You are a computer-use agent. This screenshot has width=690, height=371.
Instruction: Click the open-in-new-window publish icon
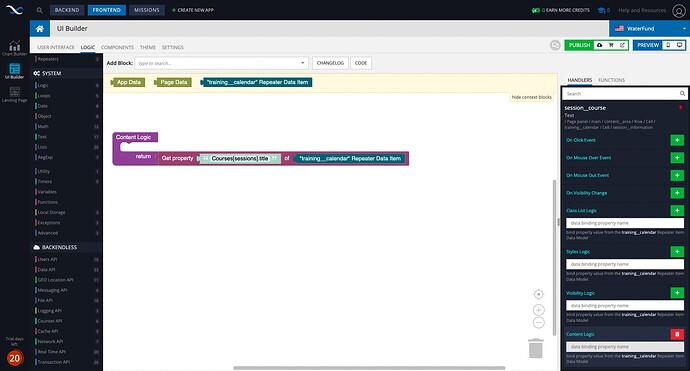coord(622,45)
